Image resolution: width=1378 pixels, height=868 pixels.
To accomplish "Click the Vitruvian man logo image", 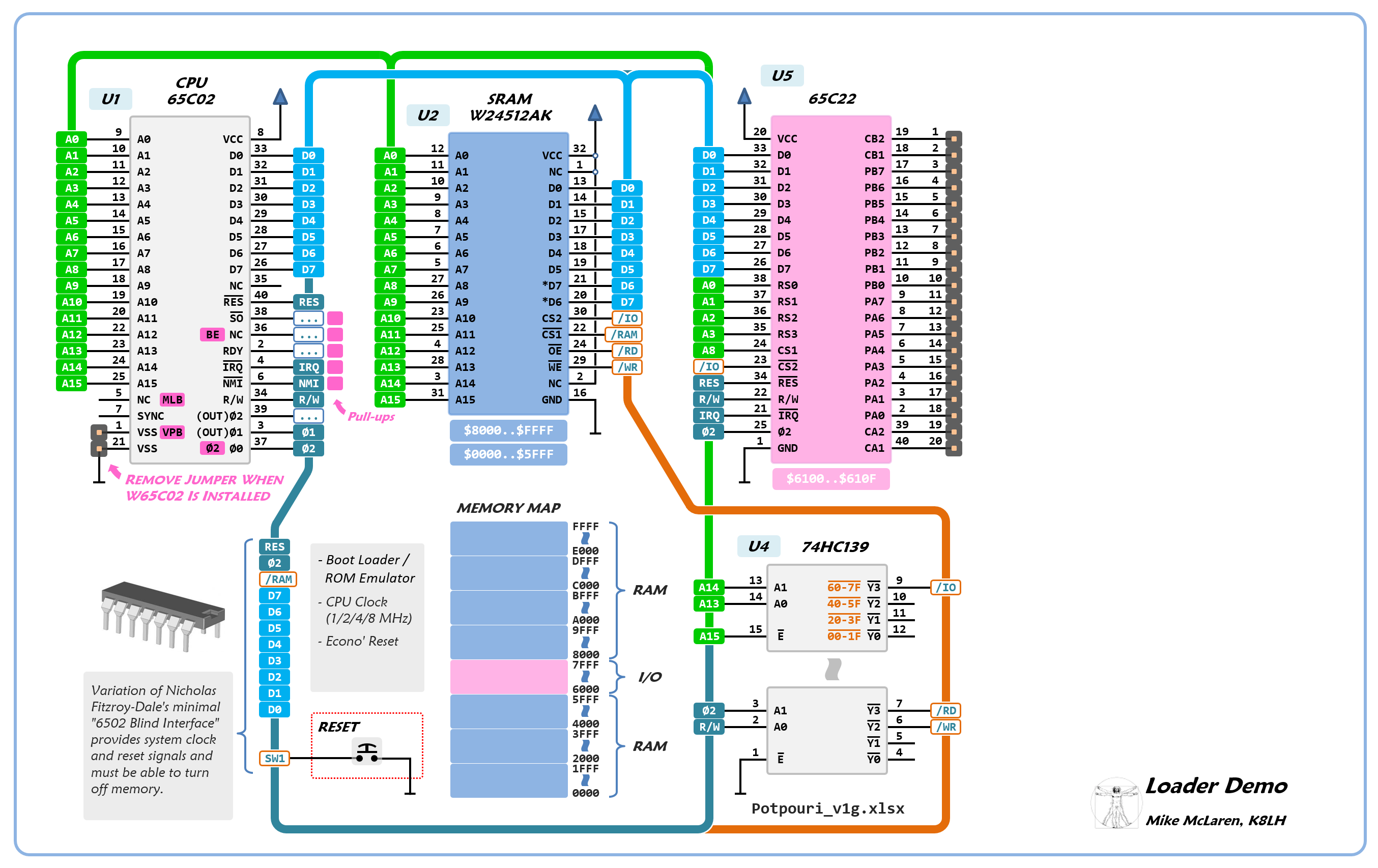I will click(x=1115, y=803).
